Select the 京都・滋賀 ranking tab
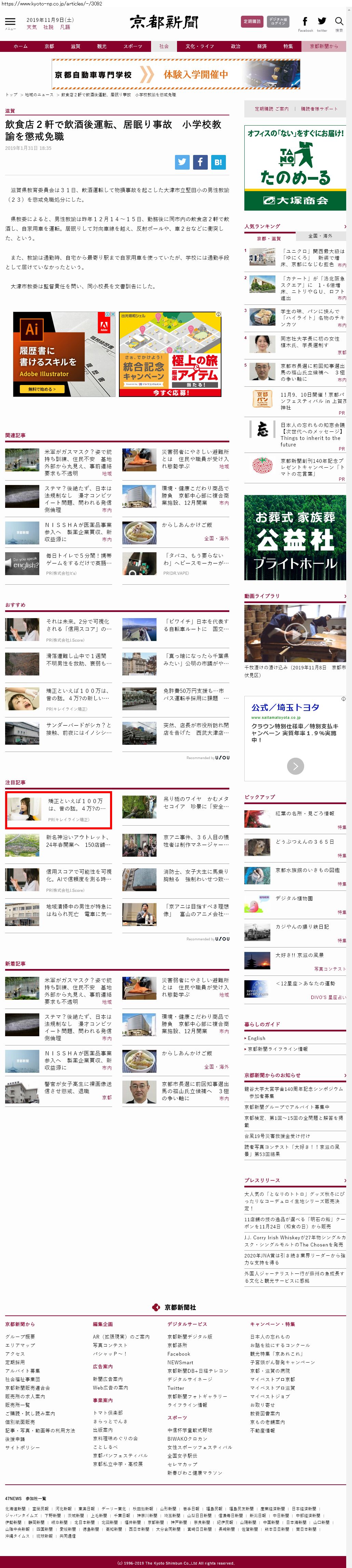The height and width of the screenshot is (1568, 352). (x=269, y=238)
